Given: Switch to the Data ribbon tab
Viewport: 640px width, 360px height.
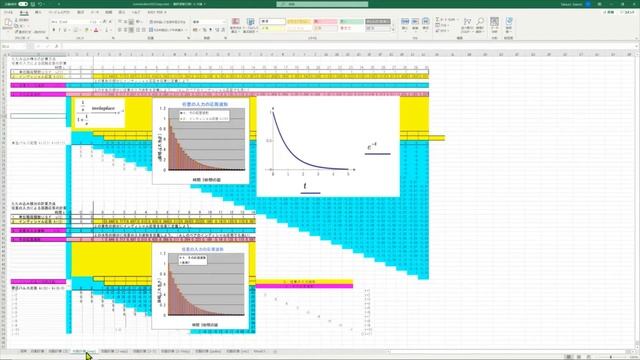Looking at the screenshot, I should tap(95, 13).
